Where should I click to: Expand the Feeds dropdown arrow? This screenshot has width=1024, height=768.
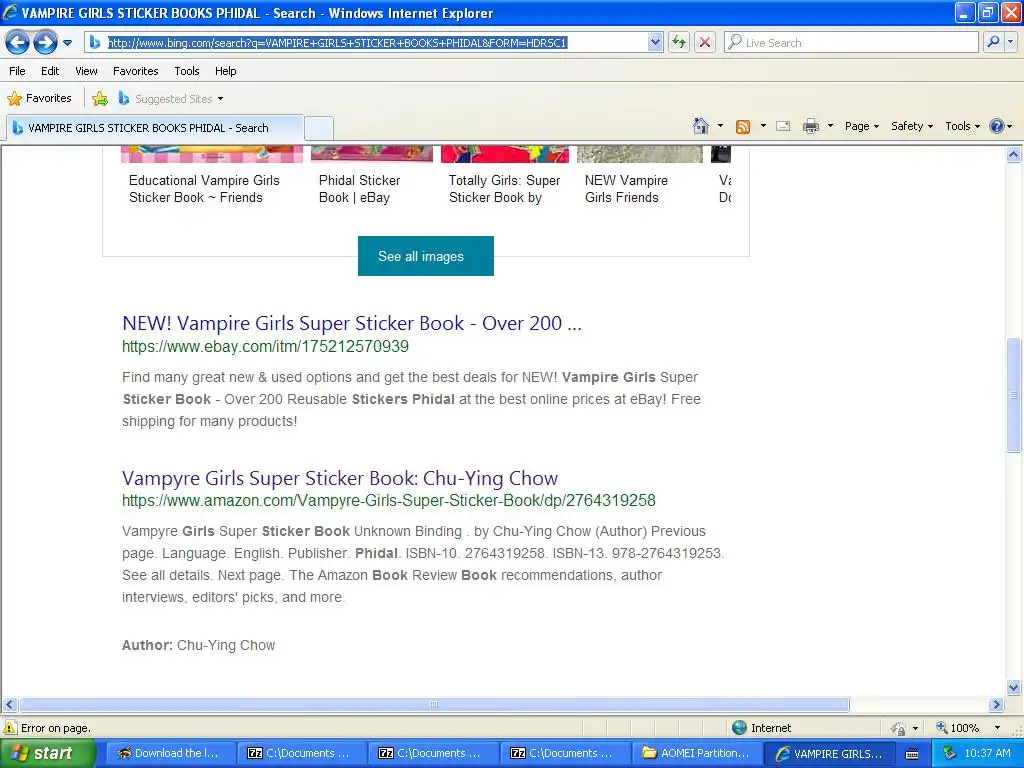tap(763, 126)
